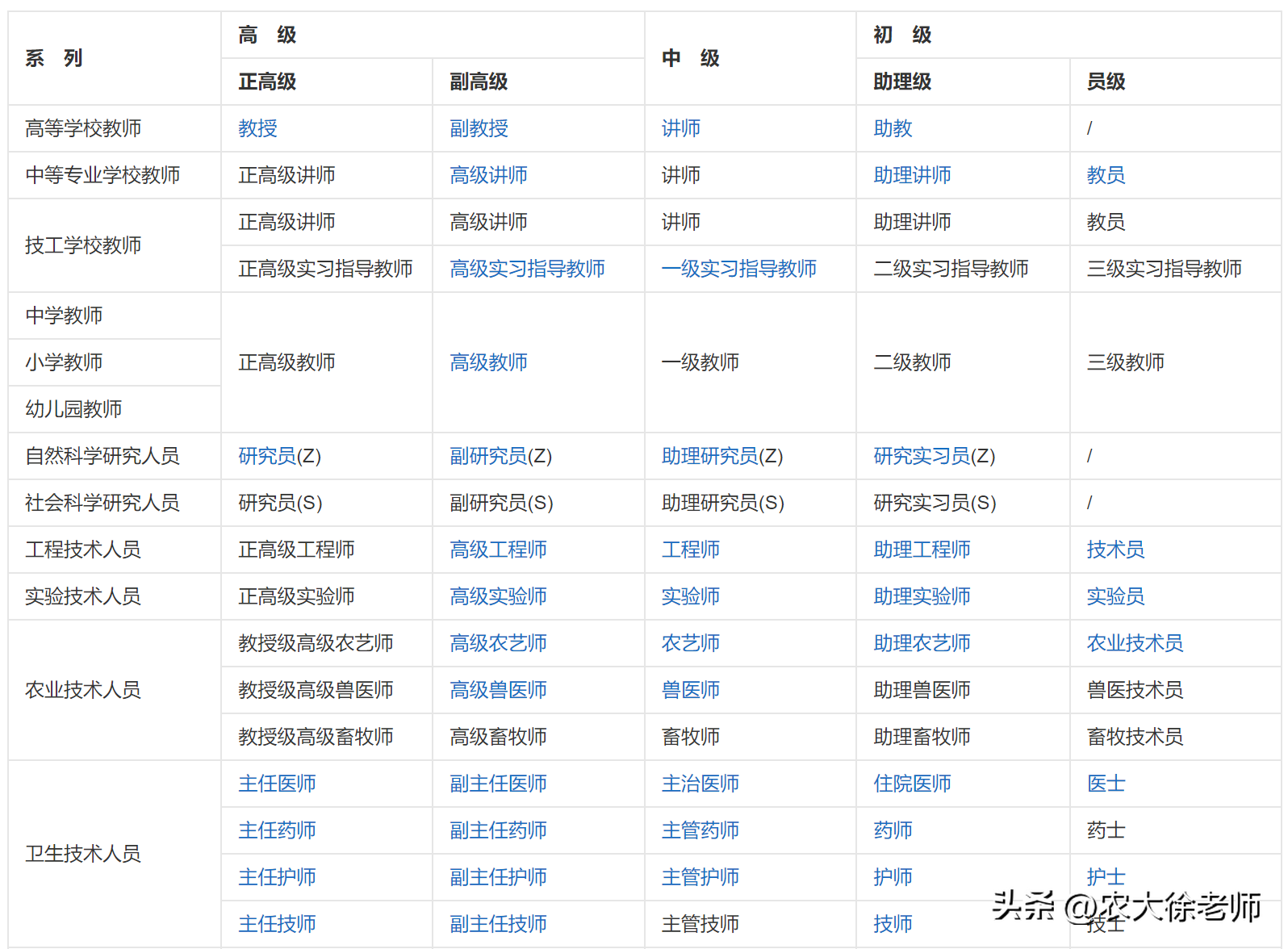Open the 助理实验师 link
This screenshot has height=949, width=1288.
click(922, 596)
